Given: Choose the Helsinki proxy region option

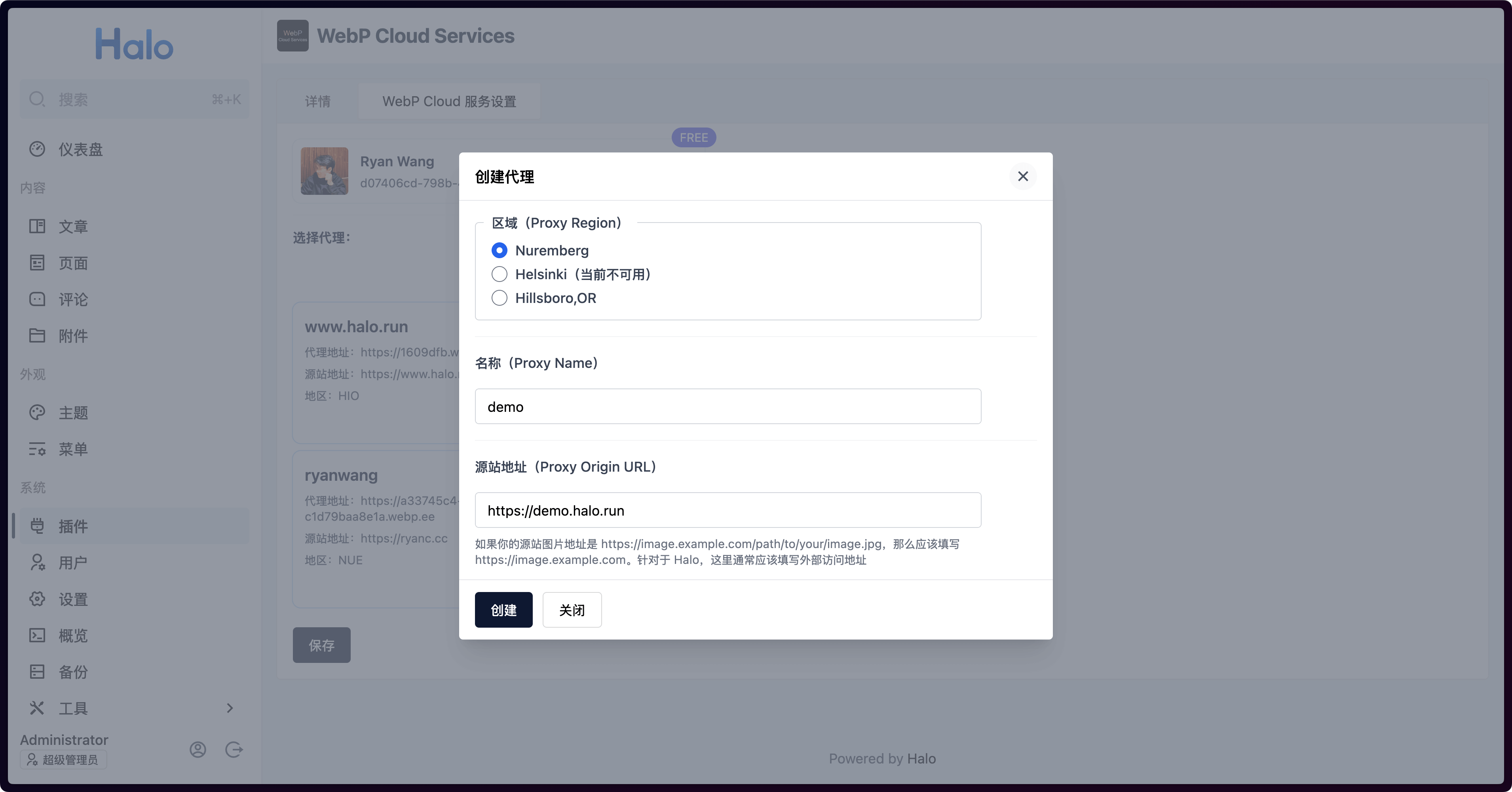Looking at the screenshot, I should click(x=499, y=274).
